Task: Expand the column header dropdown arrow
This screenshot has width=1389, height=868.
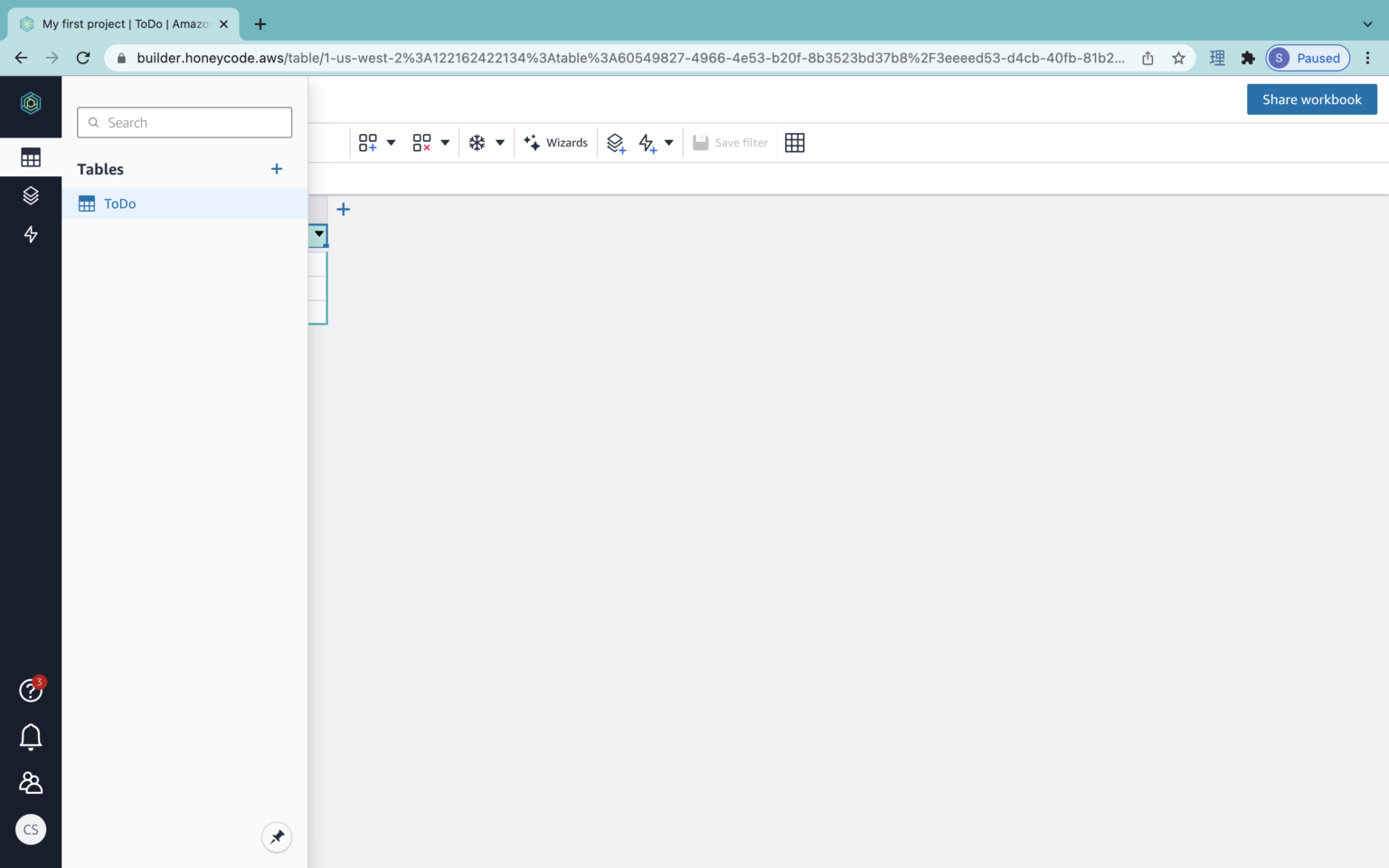Action: (x=318, y=235)
